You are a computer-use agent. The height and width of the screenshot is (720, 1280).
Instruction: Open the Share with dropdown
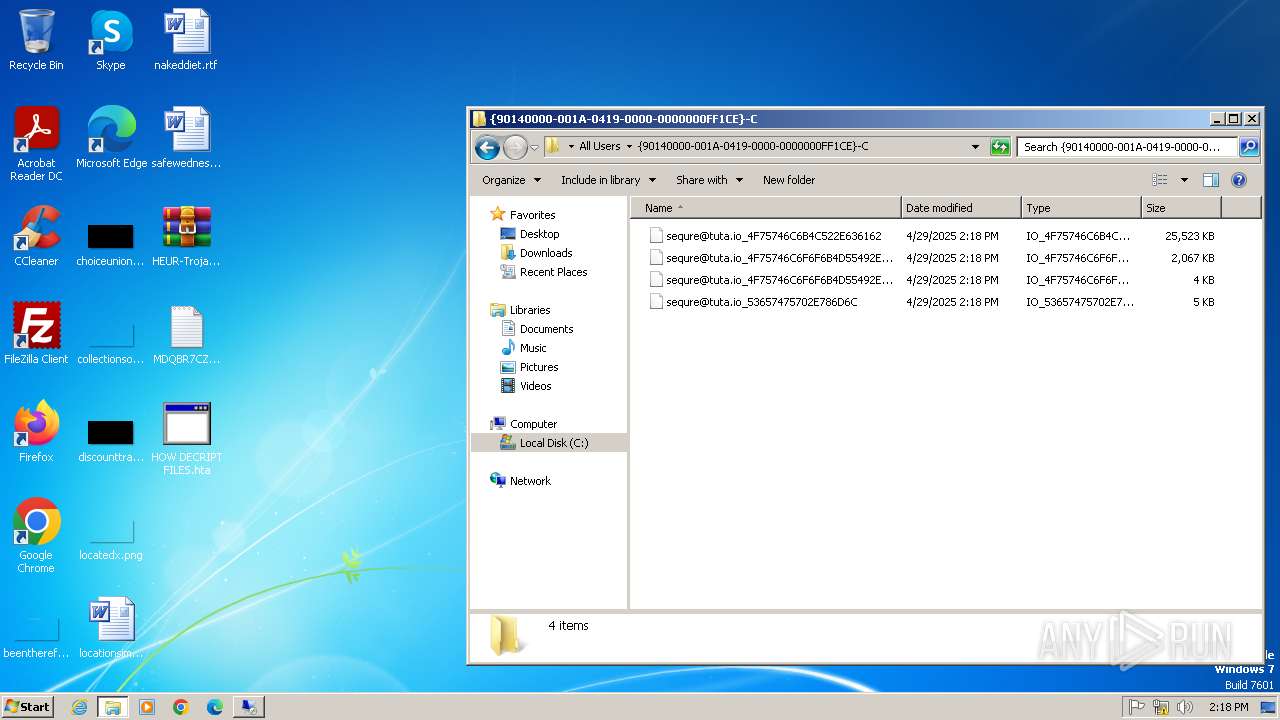[710, 180]
